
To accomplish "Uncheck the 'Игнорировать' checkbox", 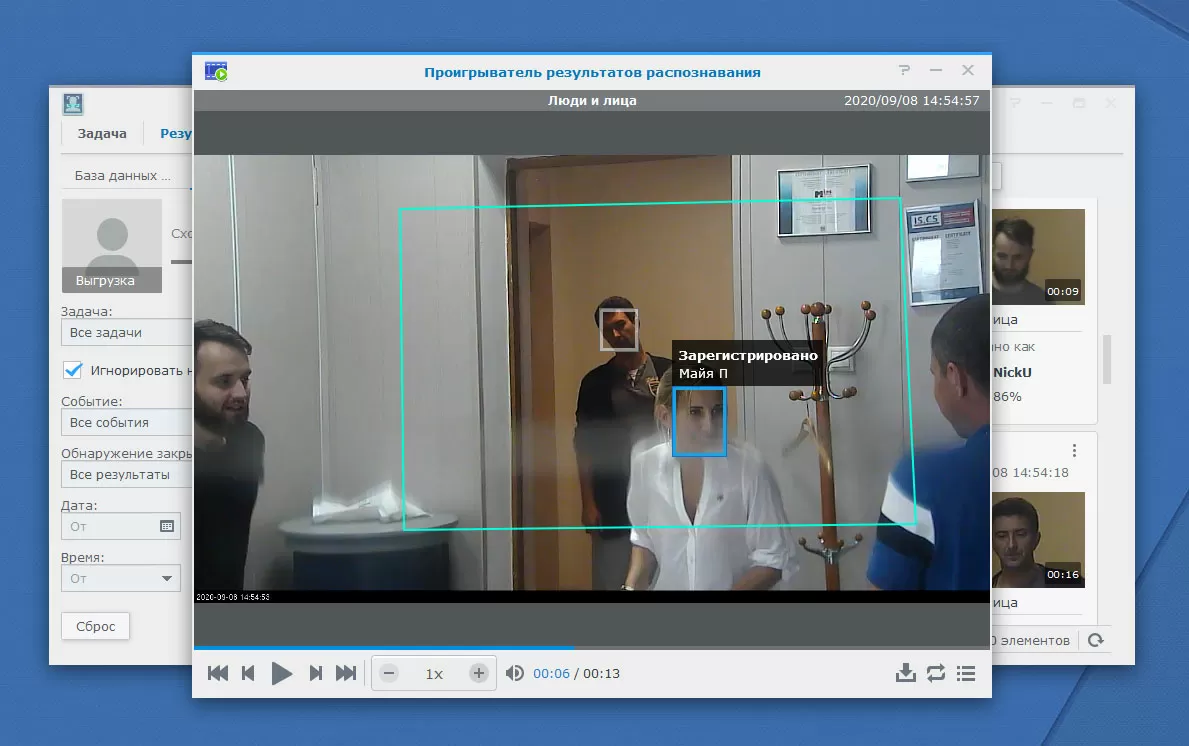I will (72, 370).
